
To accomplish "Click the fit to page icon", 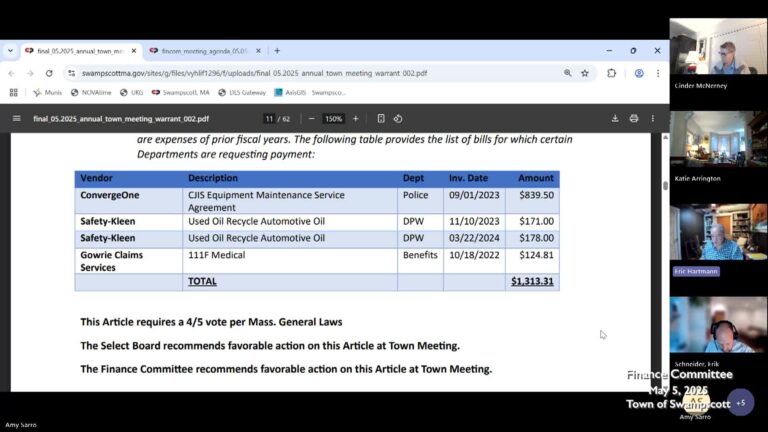I will (x=381, y=118).
